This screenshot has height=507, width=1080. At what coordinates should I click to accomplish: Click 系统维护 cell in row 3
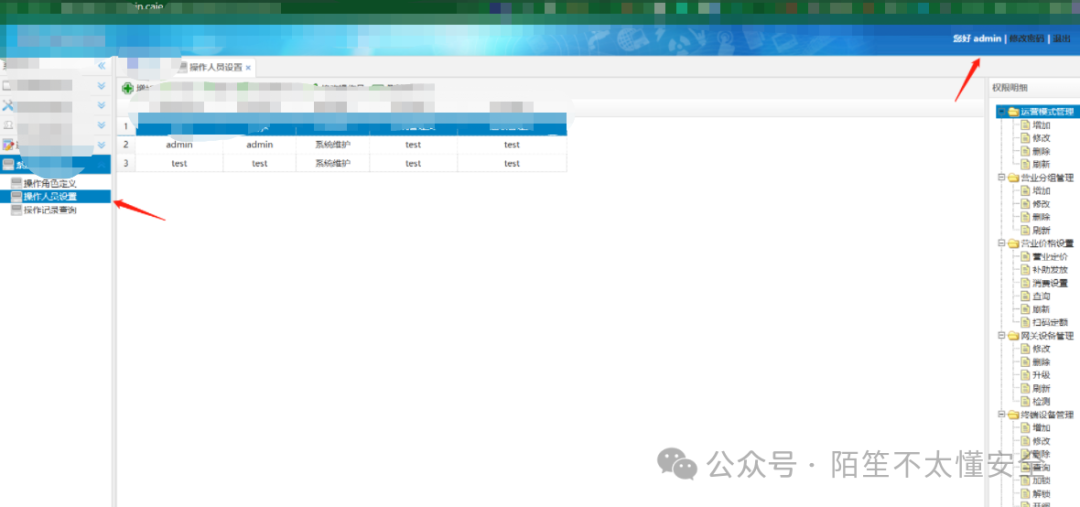[x=333, y=163]
